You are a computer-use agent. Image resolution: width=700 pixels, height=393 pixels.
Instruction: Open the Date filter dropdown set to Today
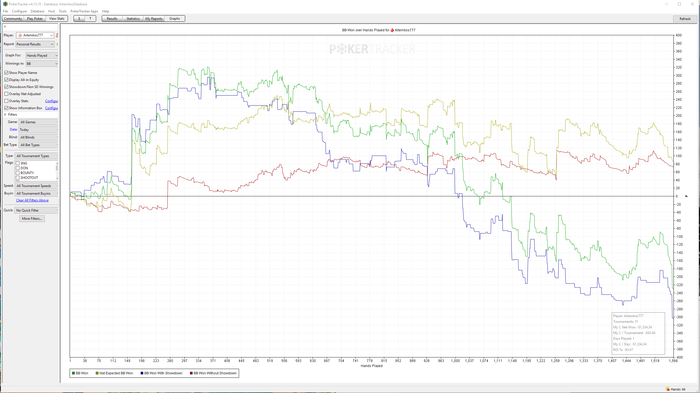pos(38,130)
